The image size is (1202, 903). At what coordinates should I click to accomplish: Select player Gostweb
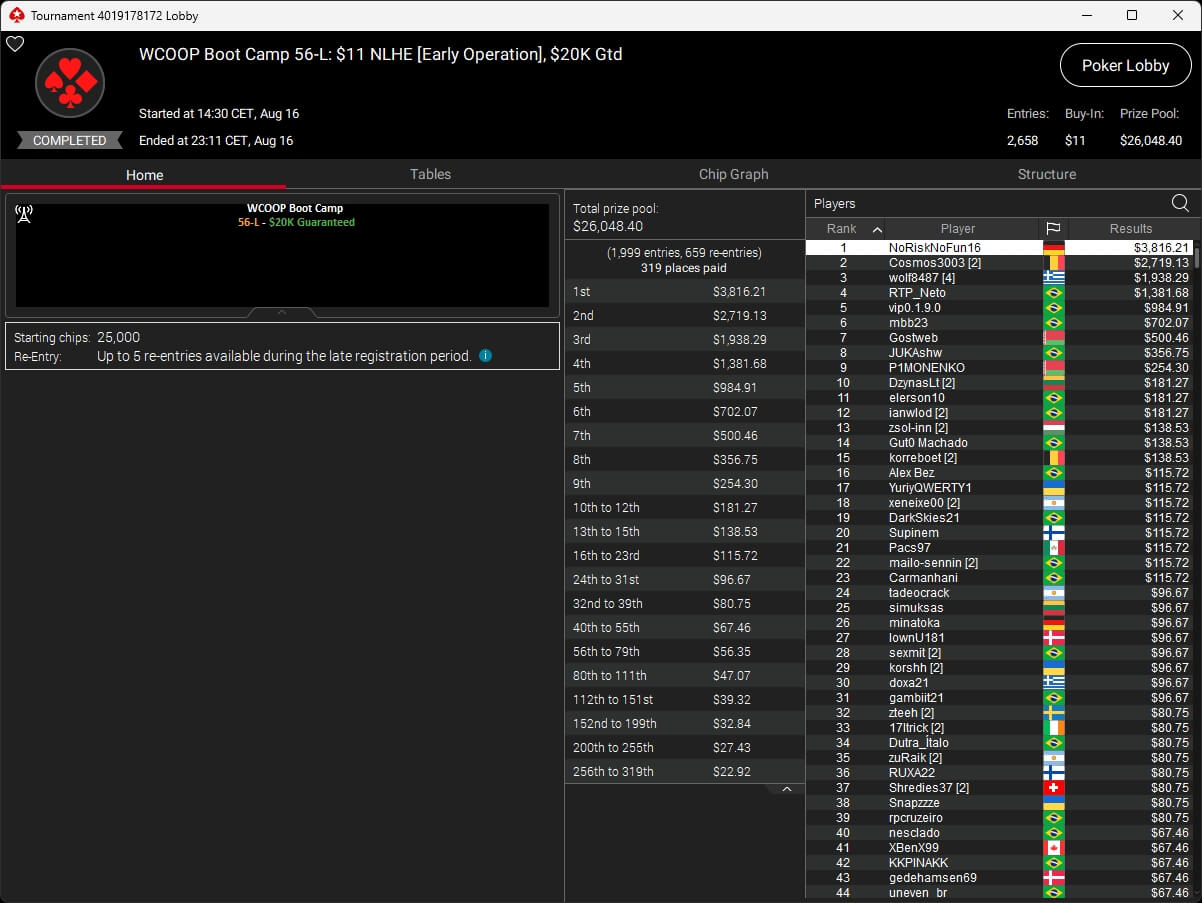pyautogui.click(x=999, y=337)
